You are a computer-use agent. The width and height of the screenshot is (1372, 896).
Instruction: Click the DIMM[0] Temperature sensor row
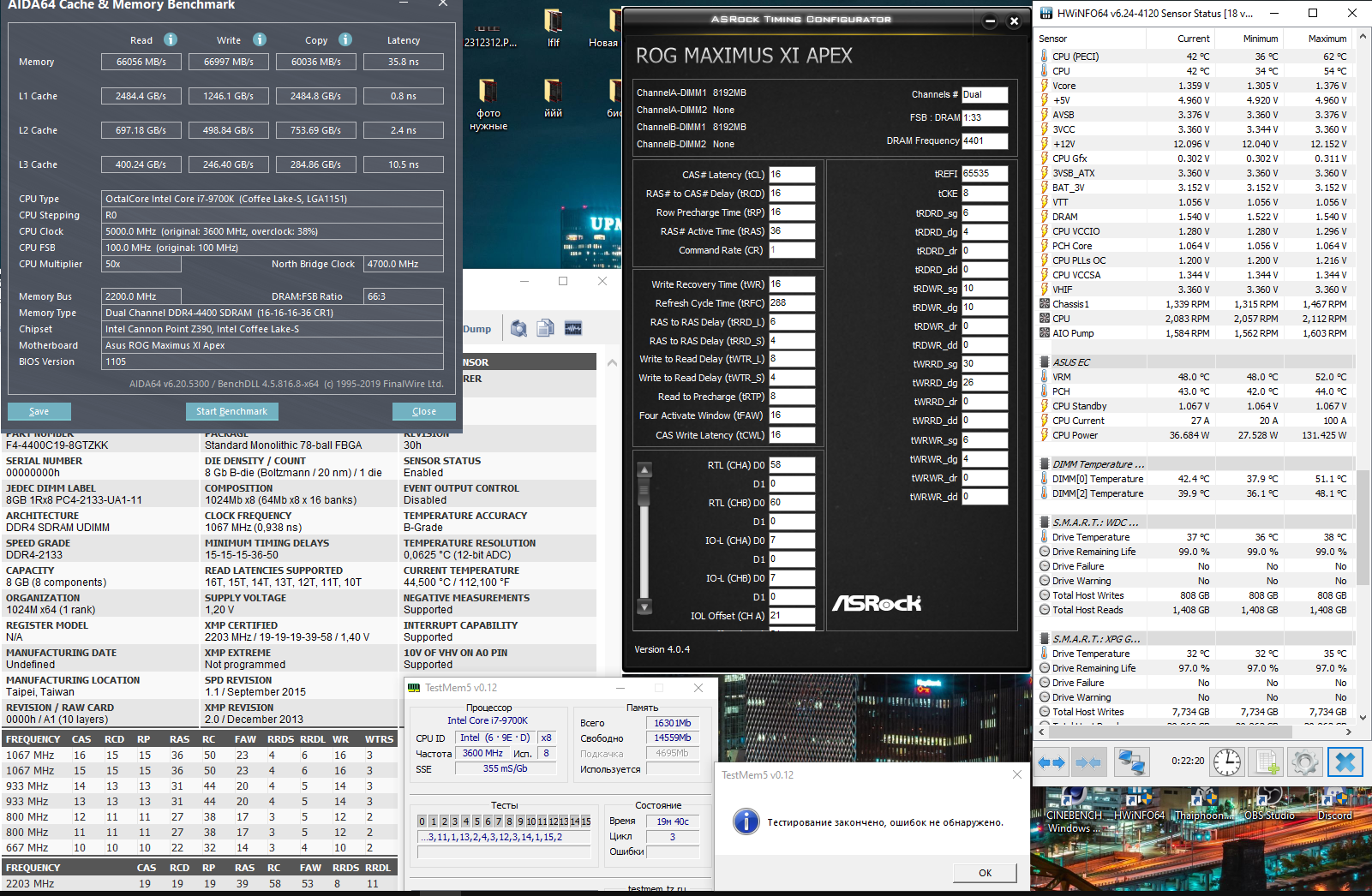pos(1193,479)
